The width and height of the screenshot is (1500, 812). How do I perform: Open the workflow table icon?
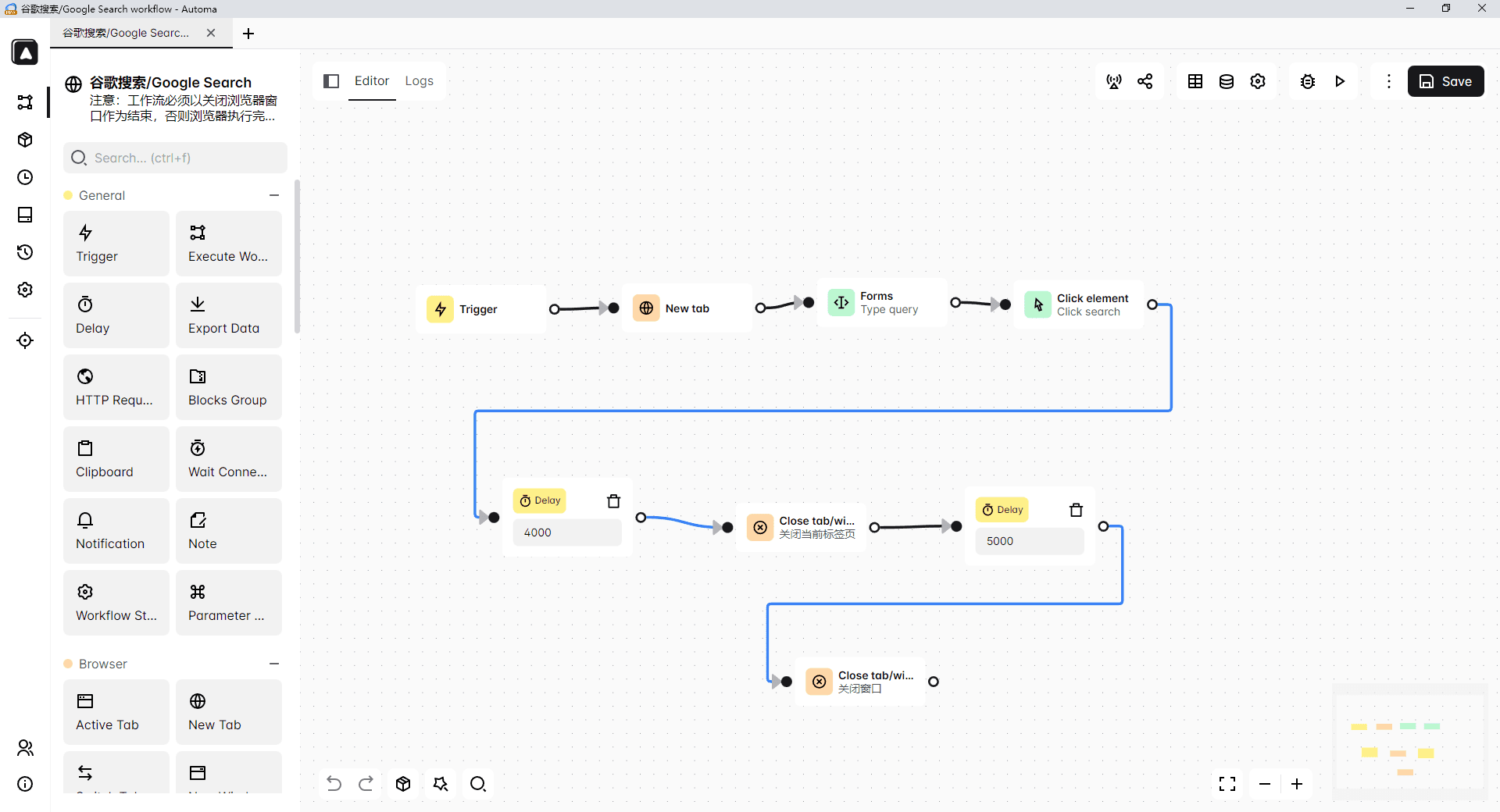1195,81
